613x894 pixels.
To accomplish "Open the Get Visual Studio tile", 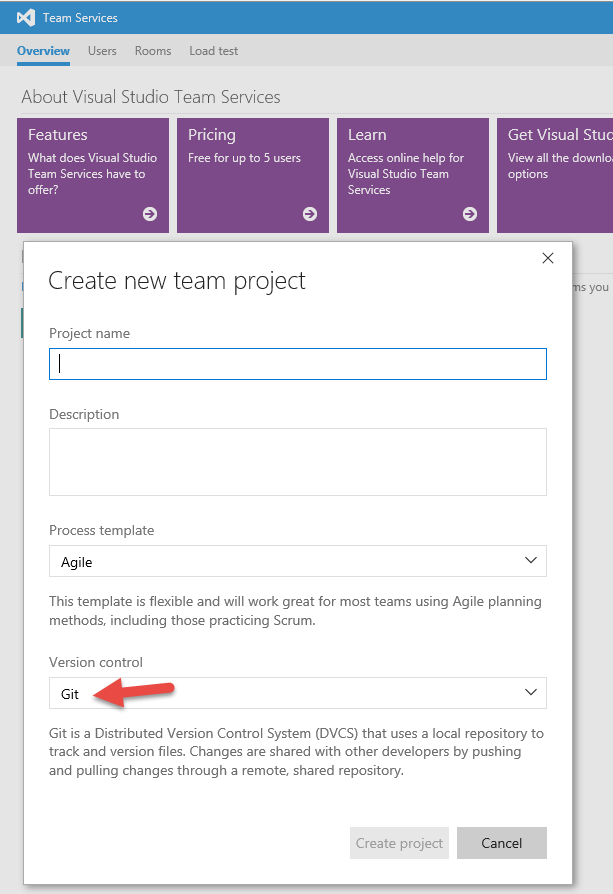I will (555, 175).
